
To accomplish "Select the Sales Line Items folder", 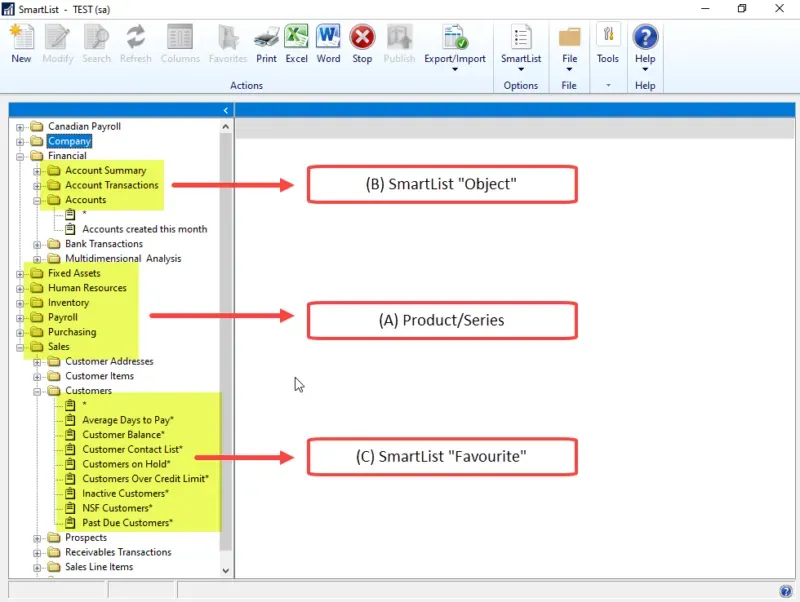I will [x=99, y=567].
